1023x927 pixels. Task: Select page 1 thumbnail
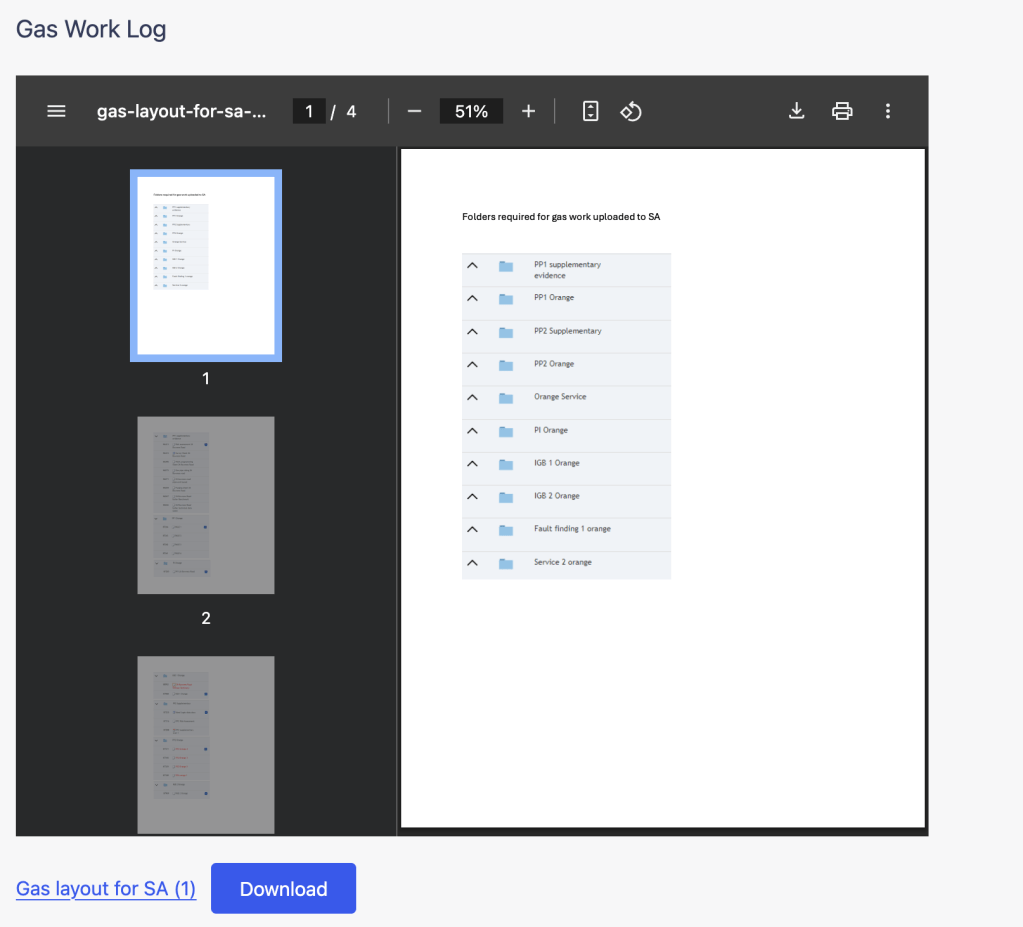[x=206, y=265]
